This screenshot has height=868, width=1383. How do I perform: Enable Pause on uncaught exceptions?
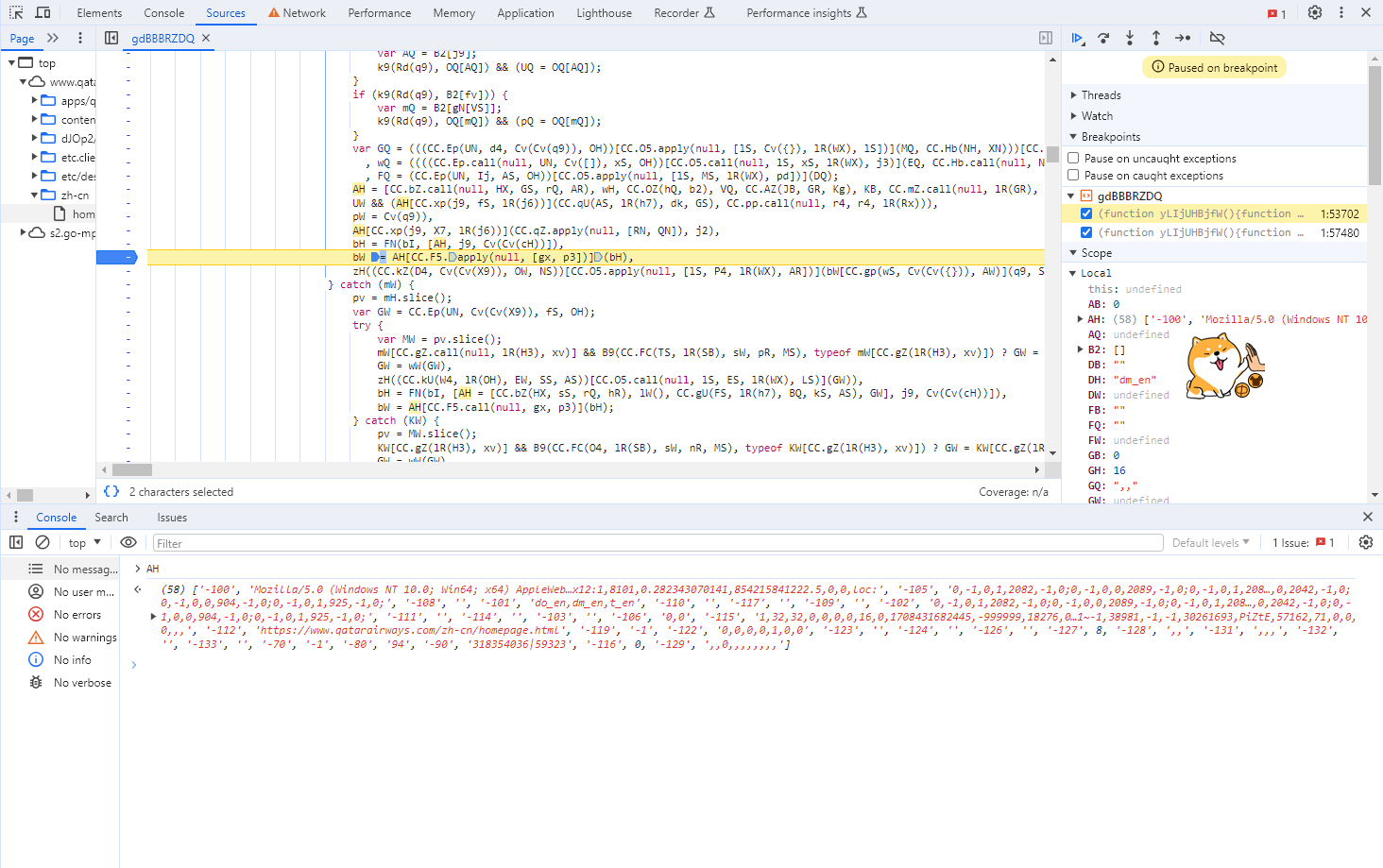(x=1073, y=159)
